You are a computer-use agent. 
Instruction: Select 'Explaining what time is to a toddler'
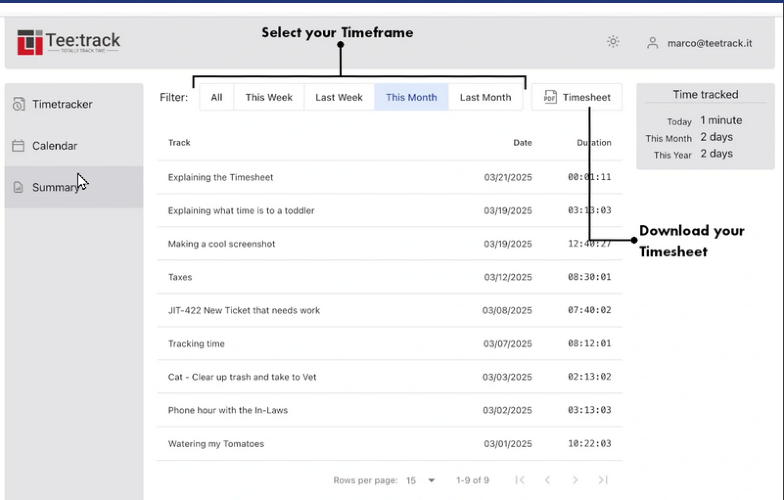pyautogui.click(x=241, y=210)
